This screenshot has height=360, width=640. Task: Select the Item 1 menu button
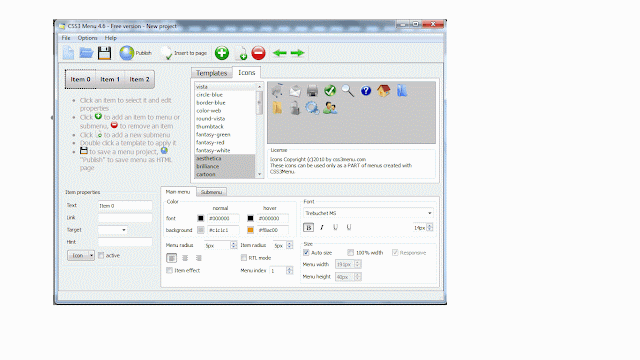point(110,79)
